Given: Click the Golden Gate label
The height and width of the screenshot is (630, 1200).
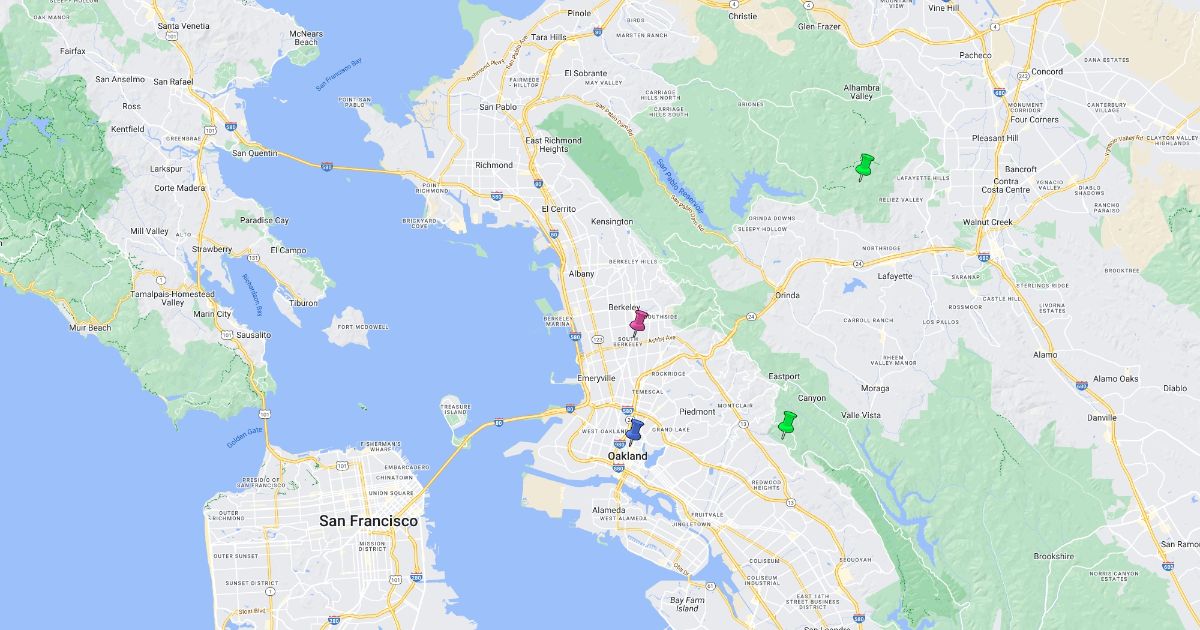Looking at the screenshot, I should (243, 437).
